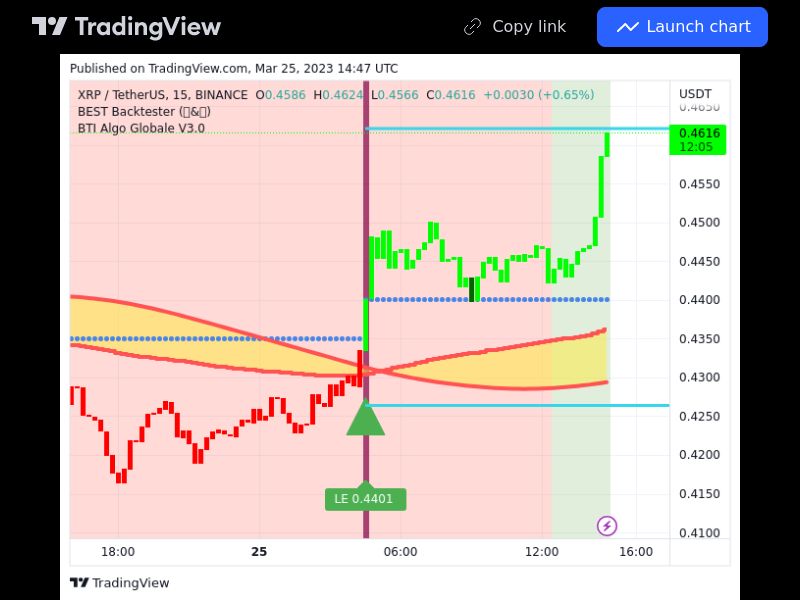Click the 0.4150 price axis value
This screenshot has width=800, height=600.
tap(699, 494)
